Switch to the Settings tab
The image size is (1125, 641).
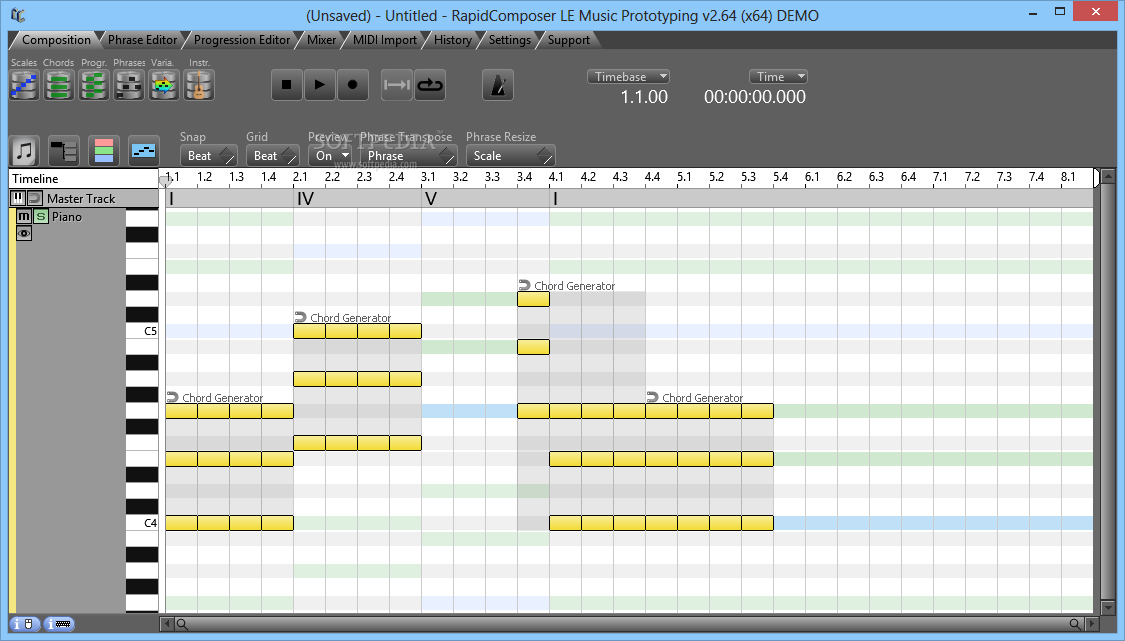[509, 40]
